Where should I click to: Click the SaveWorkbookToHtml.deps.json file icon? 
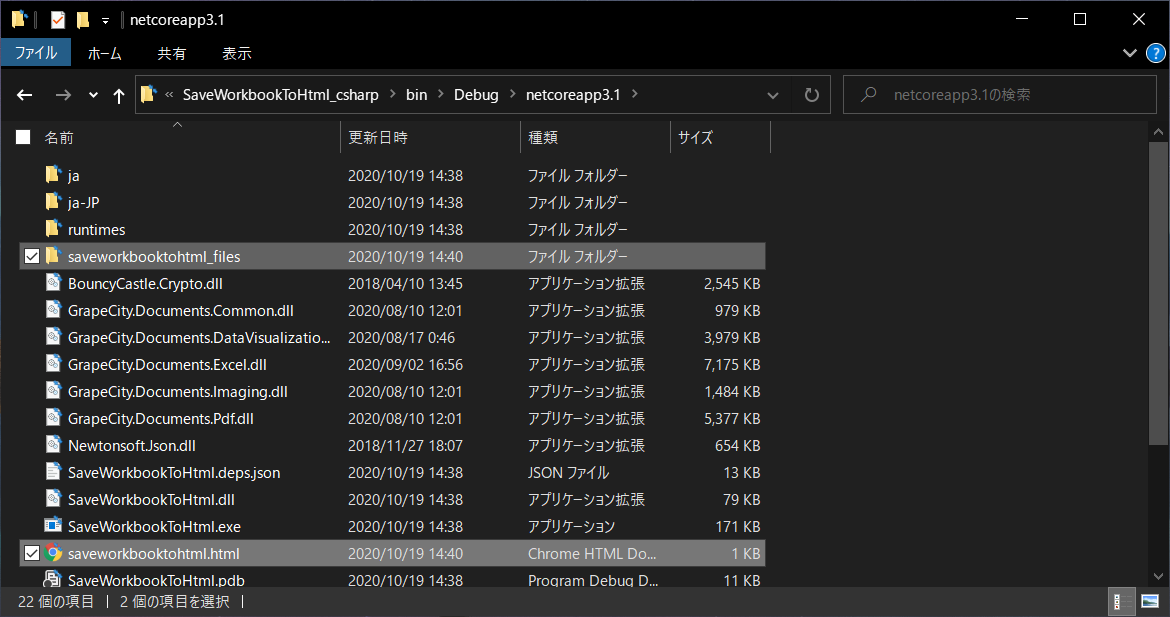pyautogui.click(x=53, y=472)
